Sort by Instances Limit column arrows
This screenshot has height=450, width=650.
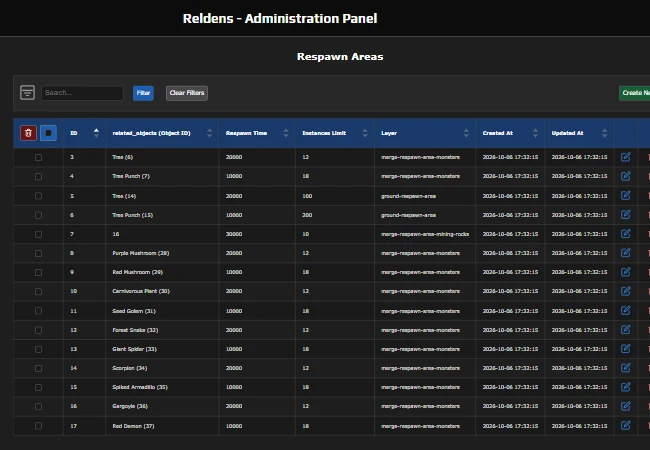[365, 133]
